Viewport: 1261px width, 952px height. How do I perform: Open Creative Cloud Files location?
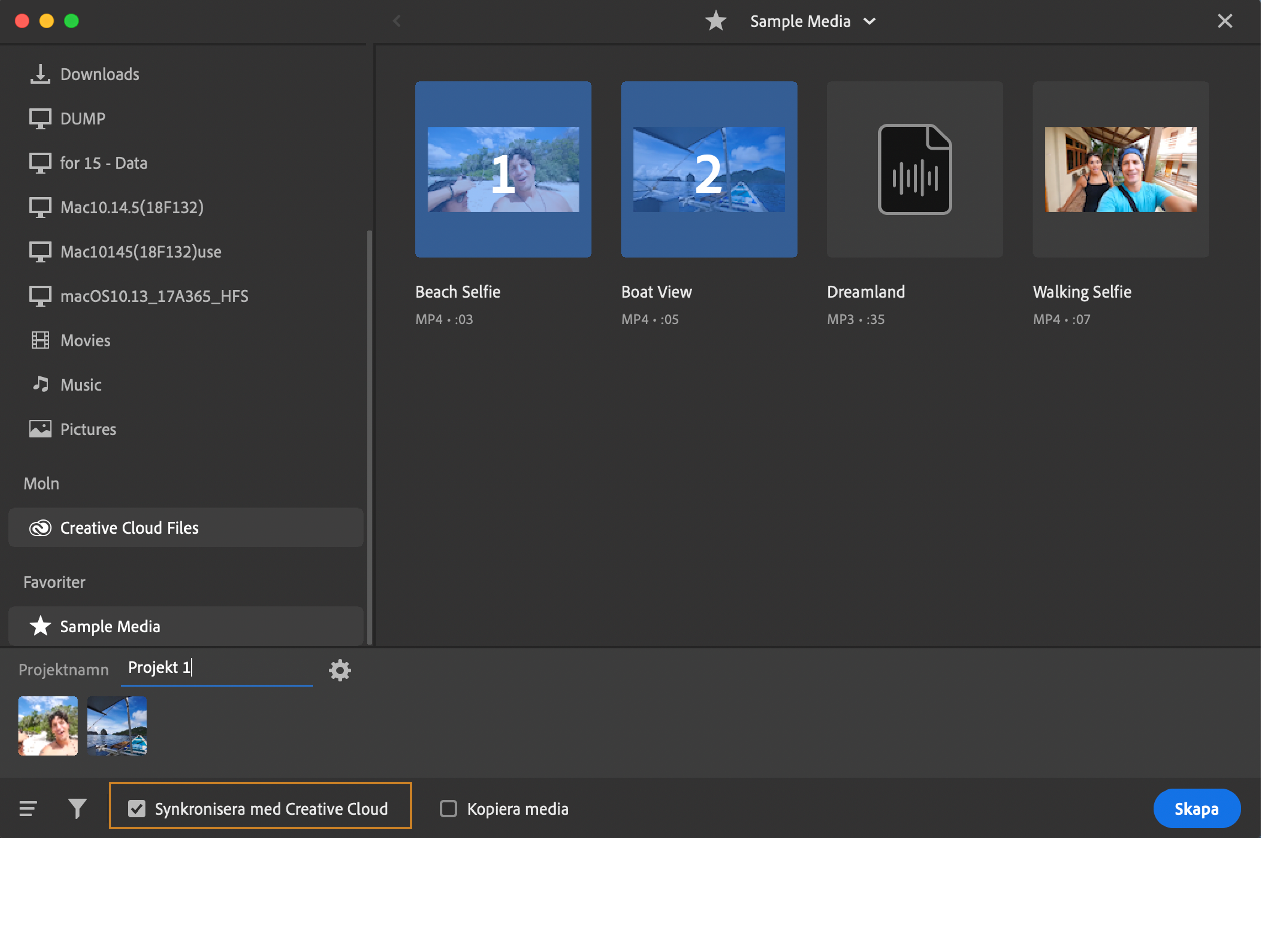[129, 528]
